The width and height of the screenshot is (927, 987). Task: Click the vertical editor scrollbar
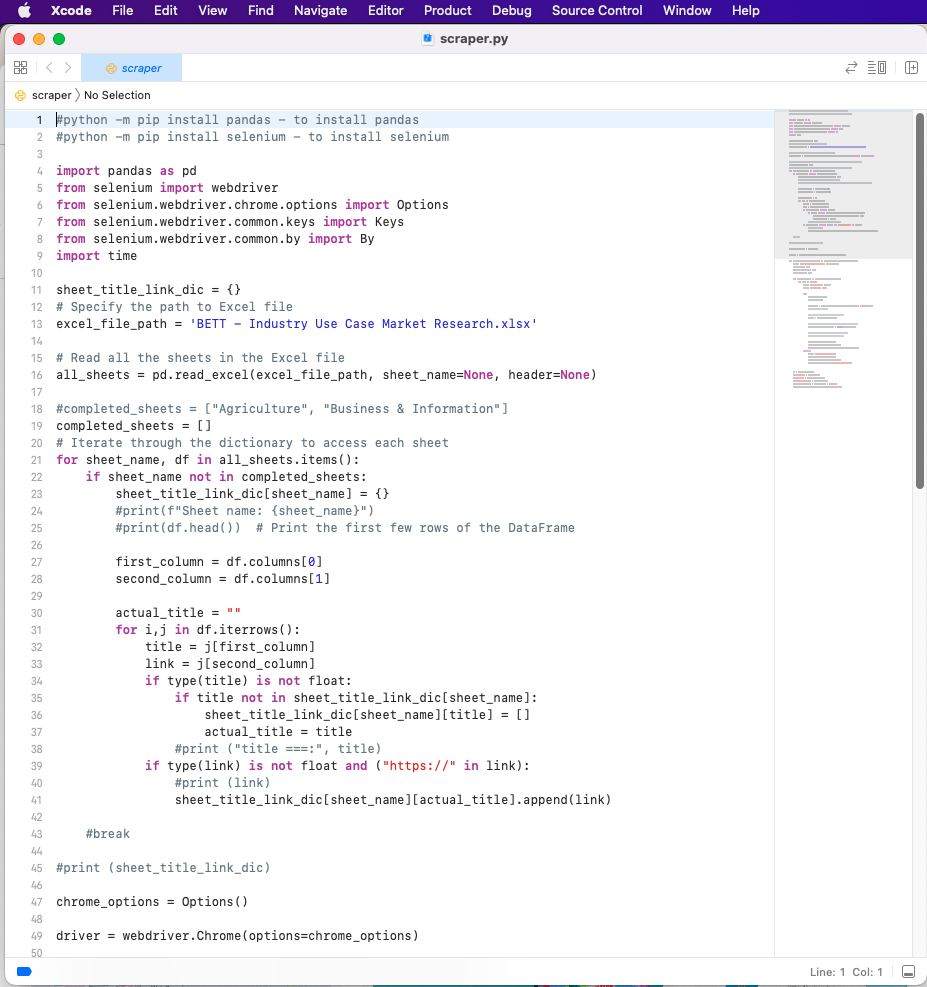tap(919, 301)
